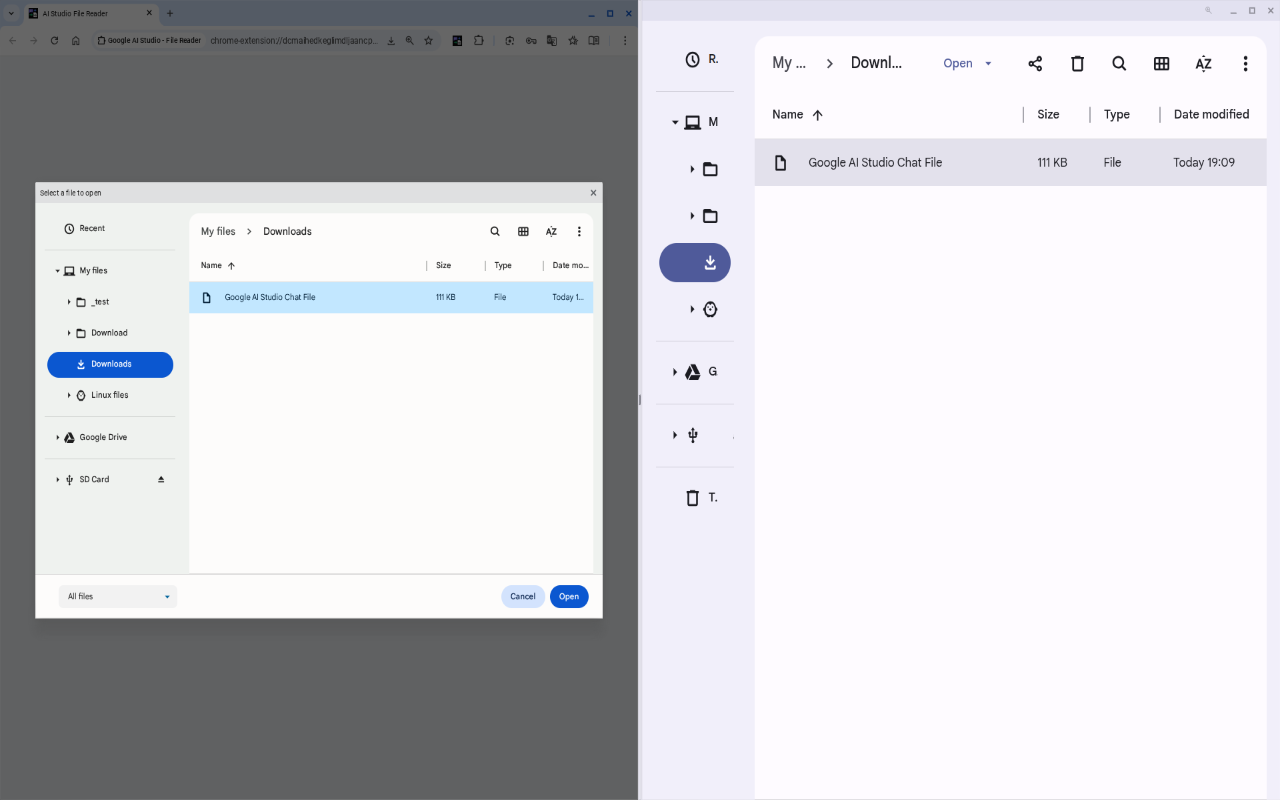Click the Delete trash icon in Files toolbar
The image size is (1280, 800).
pos(1077,64)
